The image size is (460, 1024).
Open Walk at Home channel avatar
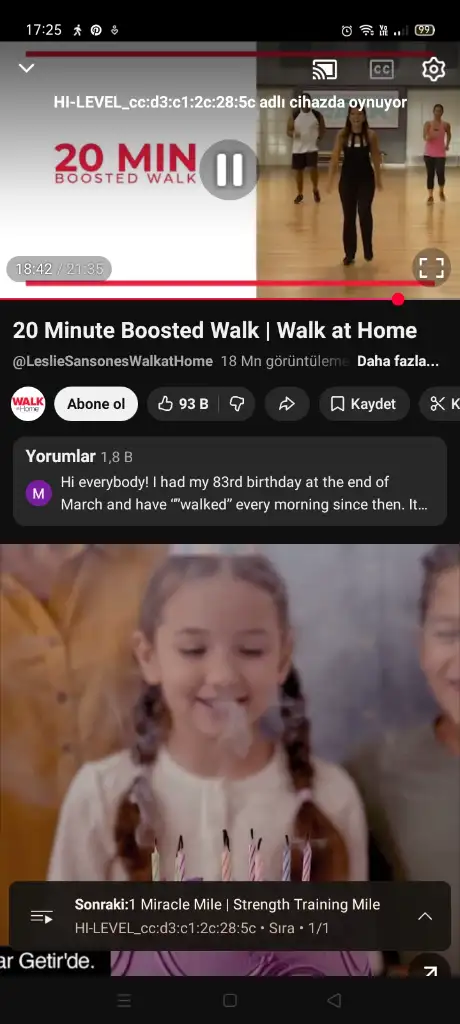pos(28,404)
